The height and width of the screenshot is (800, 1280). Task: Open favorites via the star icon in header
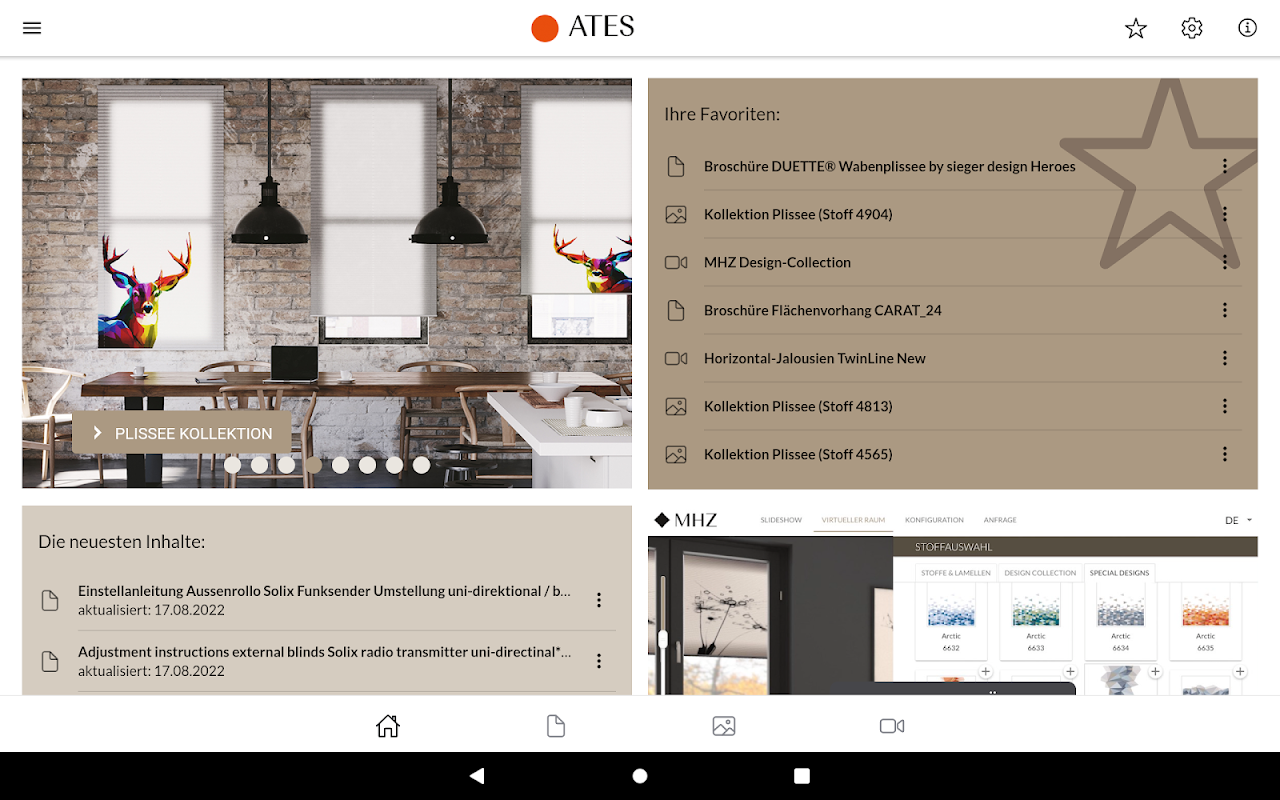(1136, 28)
